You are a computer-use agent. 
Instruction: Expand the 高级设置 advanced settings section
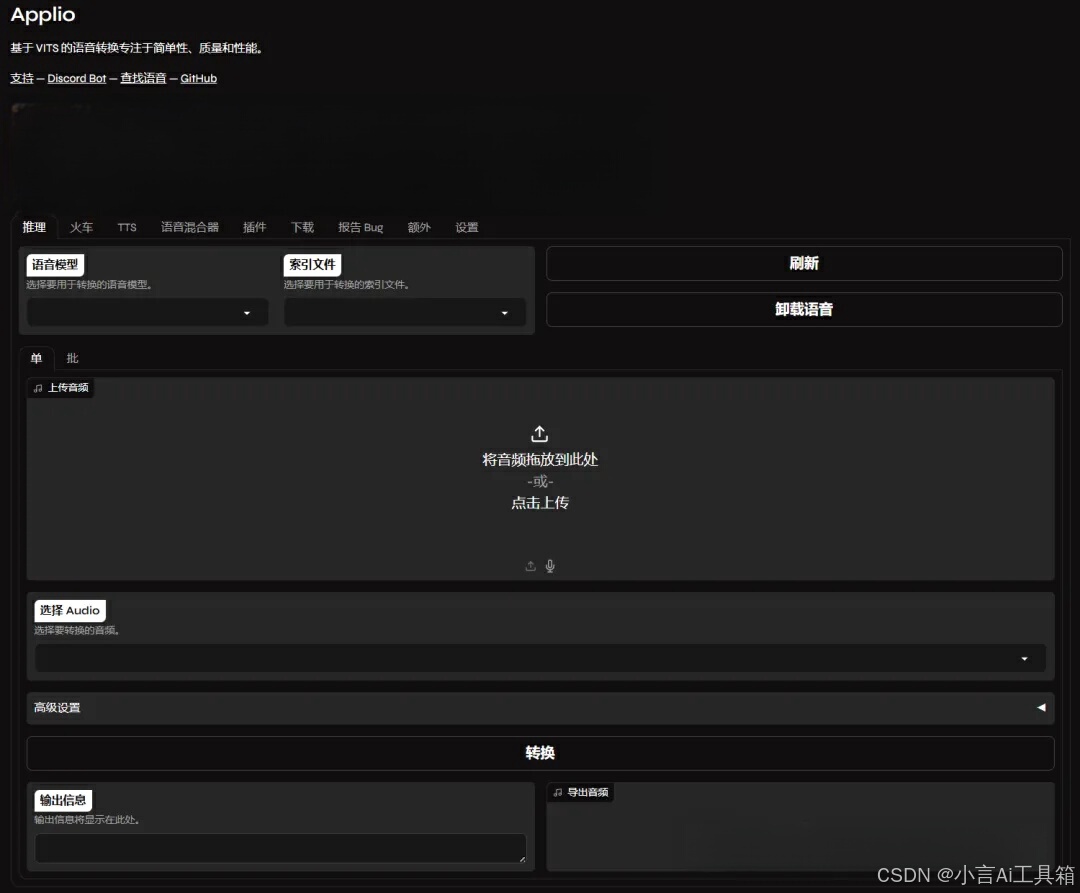point(540,708)
